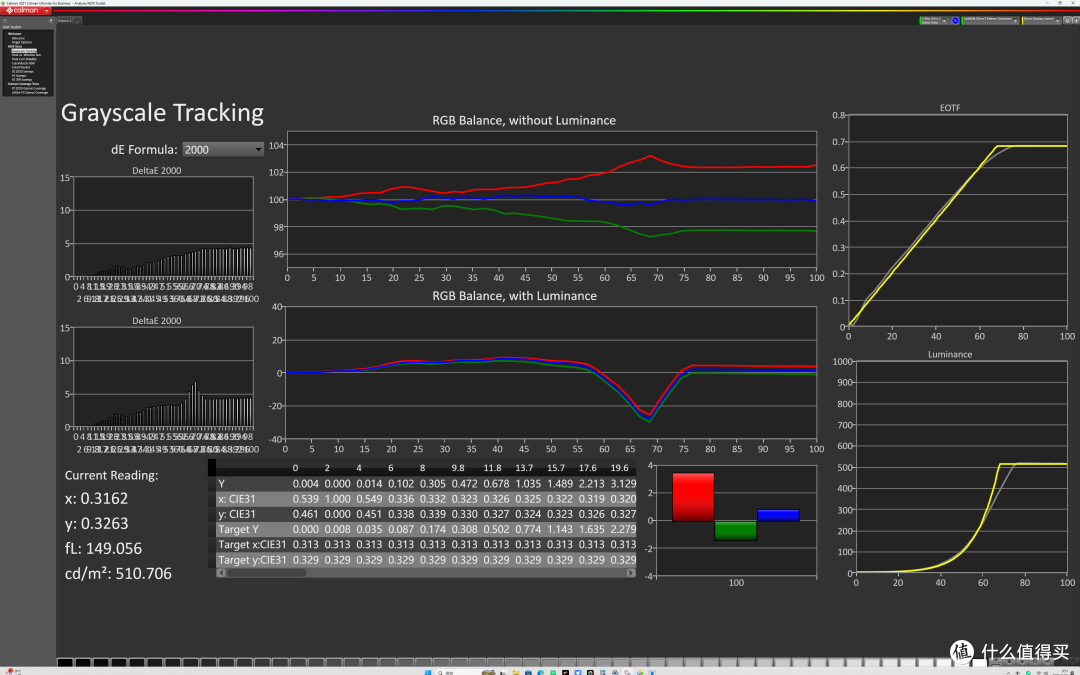Add a new history tab
Viewport: 1080px width, 675px height.
tap(77, 21)
